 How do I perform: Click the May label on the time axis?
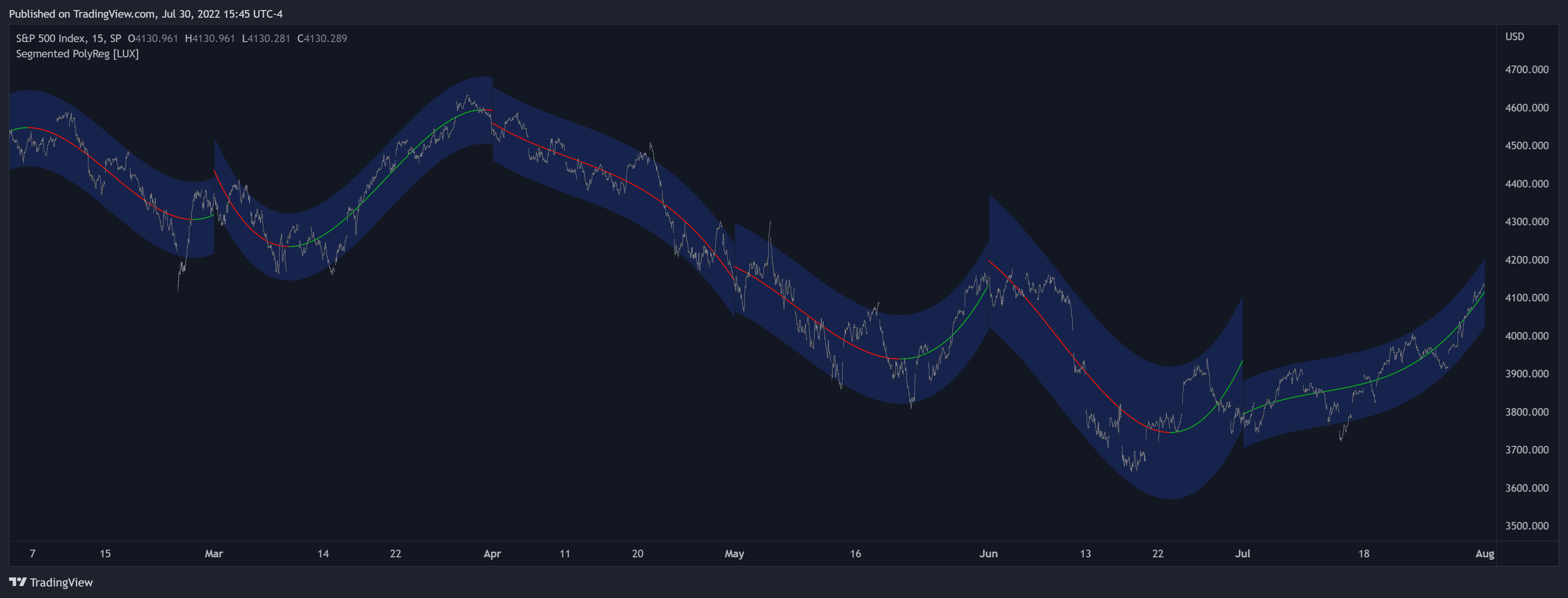734,554
